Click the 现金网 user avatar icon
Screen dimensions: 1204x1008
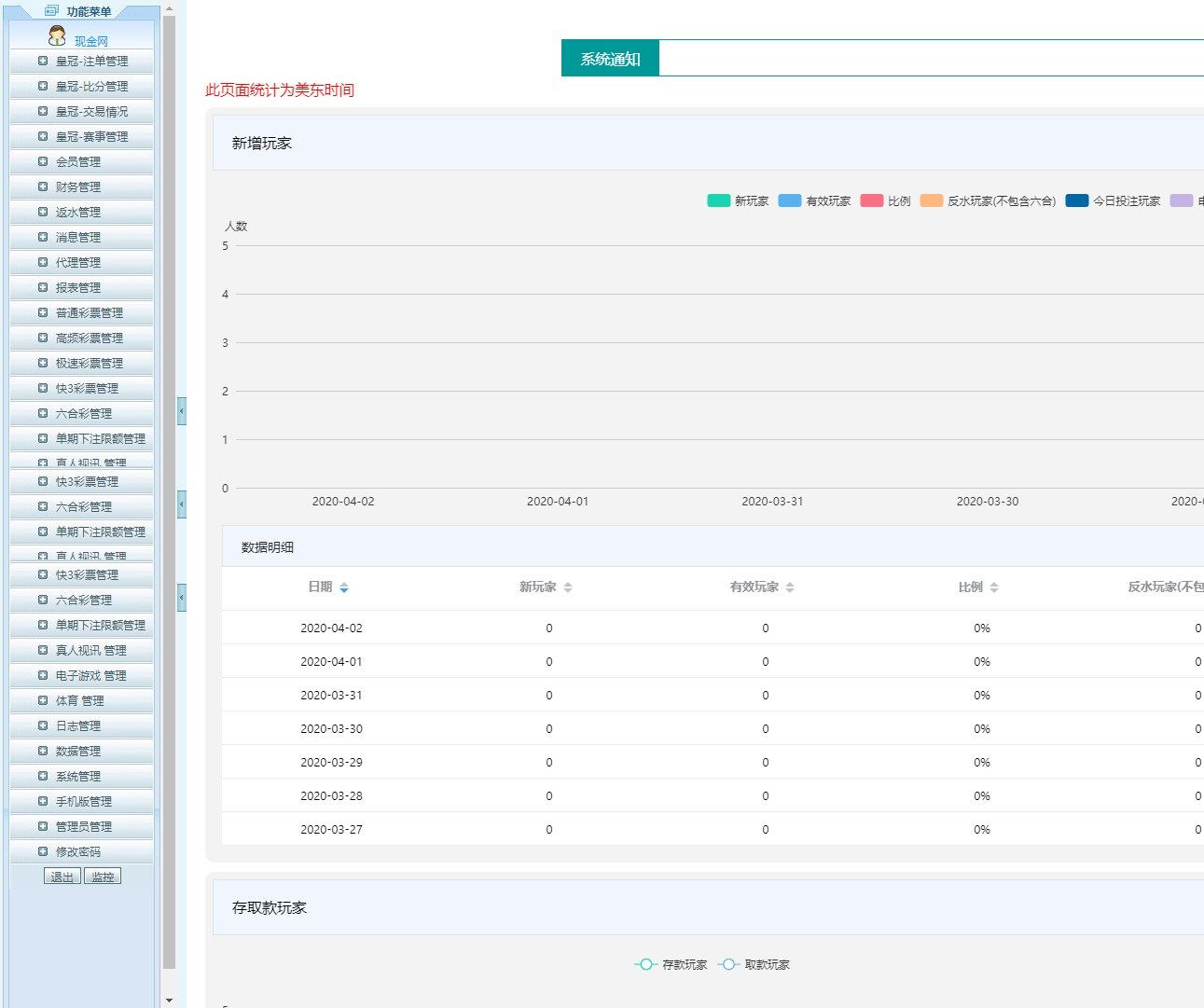57,36
